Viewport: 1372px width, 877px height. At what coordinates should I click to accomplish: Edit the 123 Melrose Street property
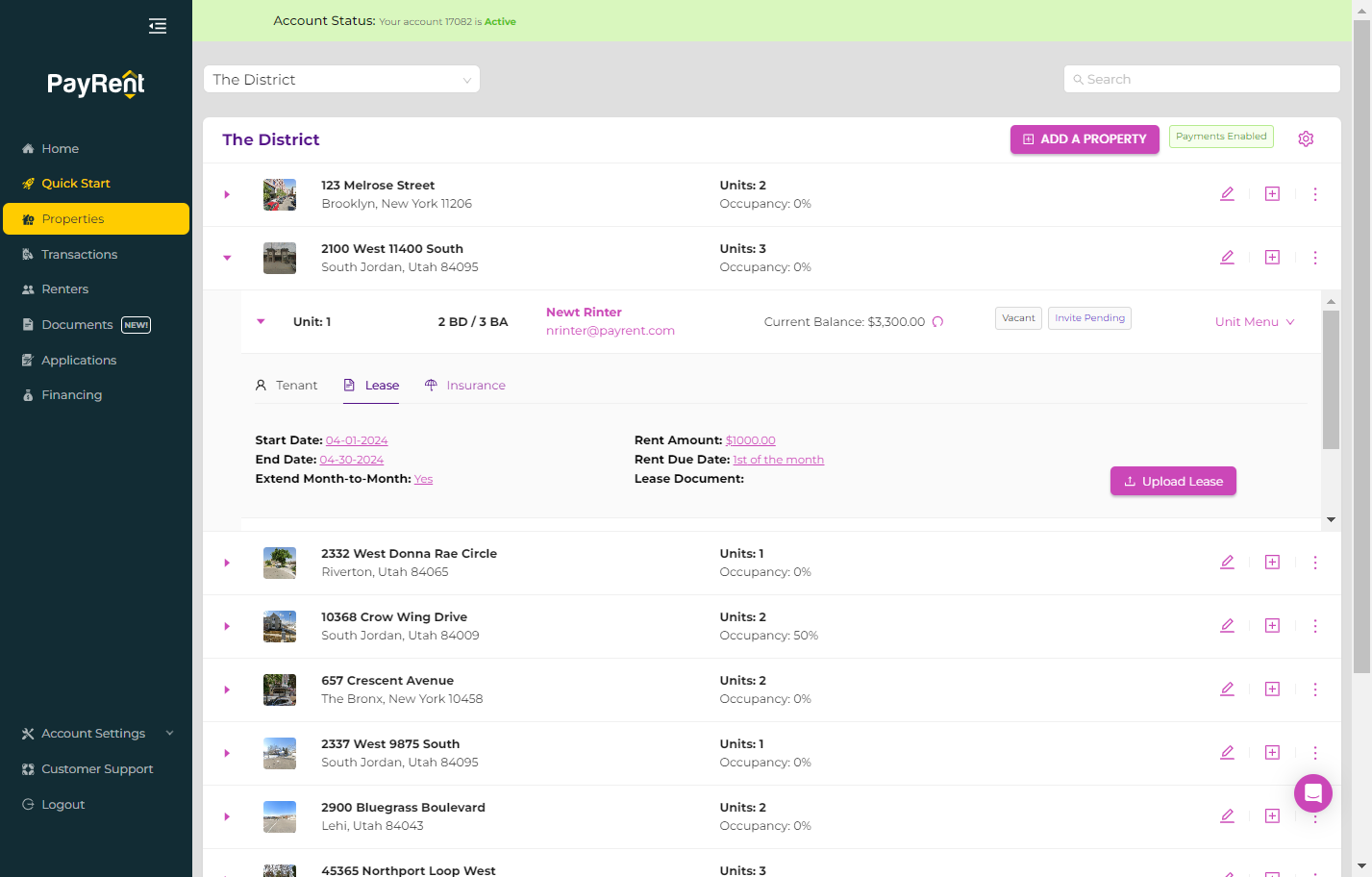click(1227, 194)
